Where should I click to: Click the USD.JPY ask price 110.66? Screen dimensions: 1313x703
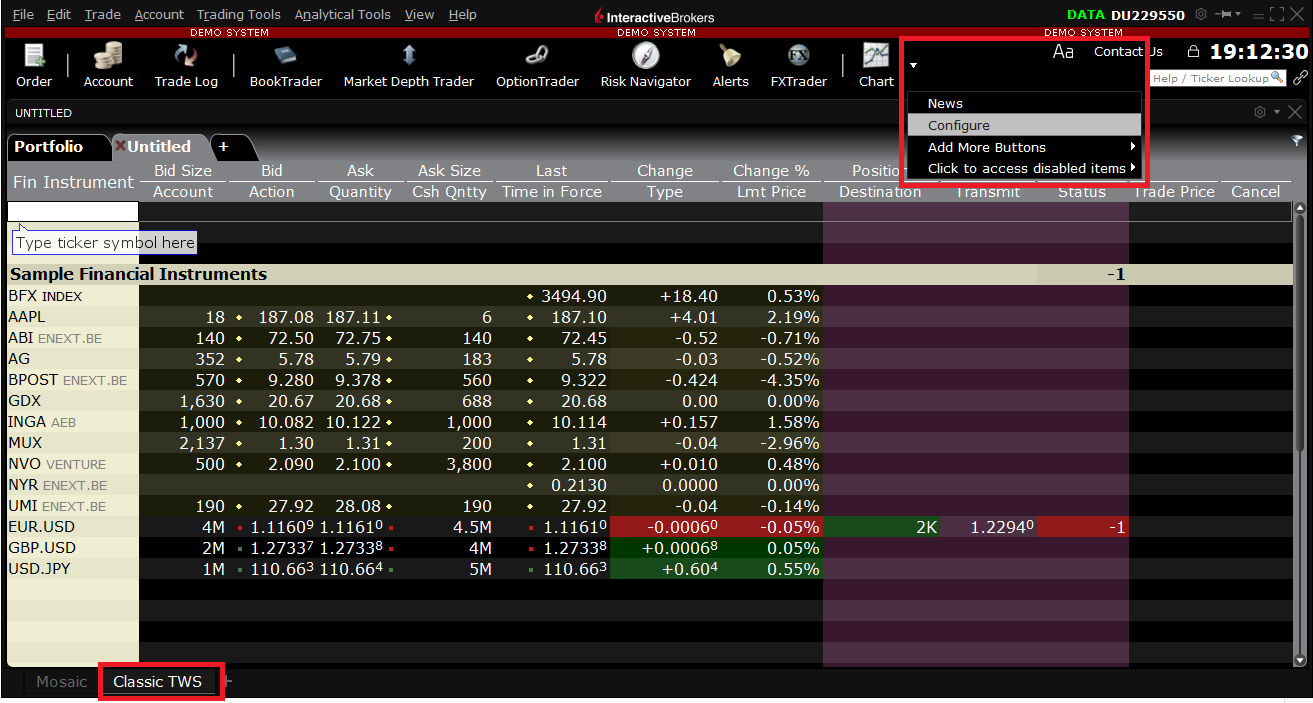click(x=352, y=569)
